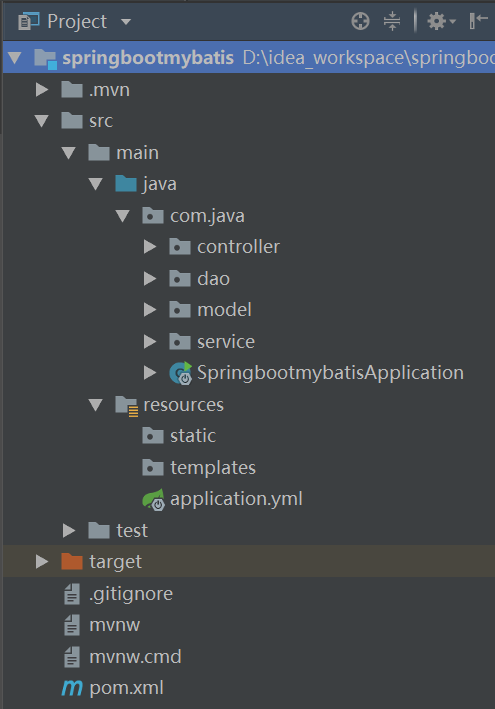Expand the model package arrow
This screenshot has width=495, height=709.
pyautogui.click(x=150, y=310)
